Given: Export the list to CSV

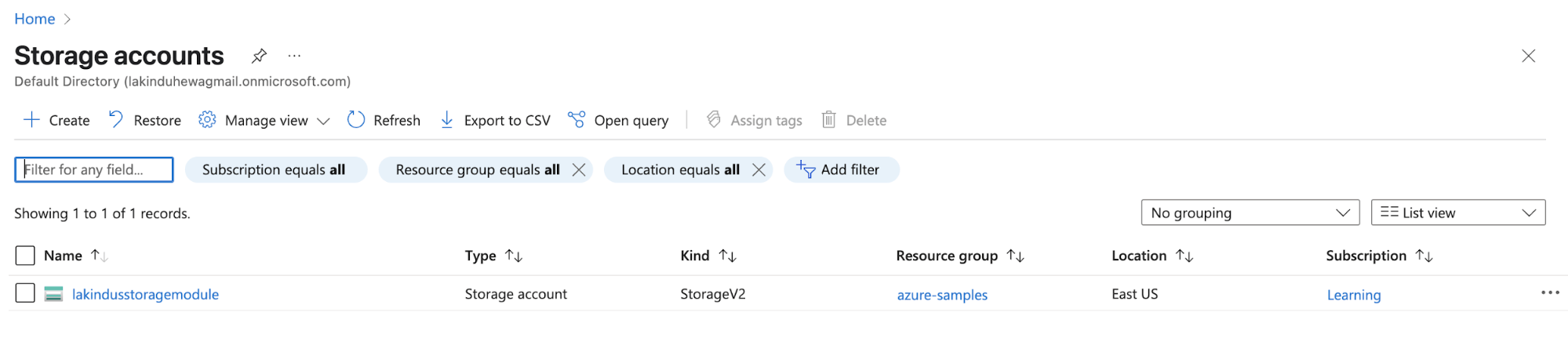Looking at the screenshot, I should click(495, 120).
